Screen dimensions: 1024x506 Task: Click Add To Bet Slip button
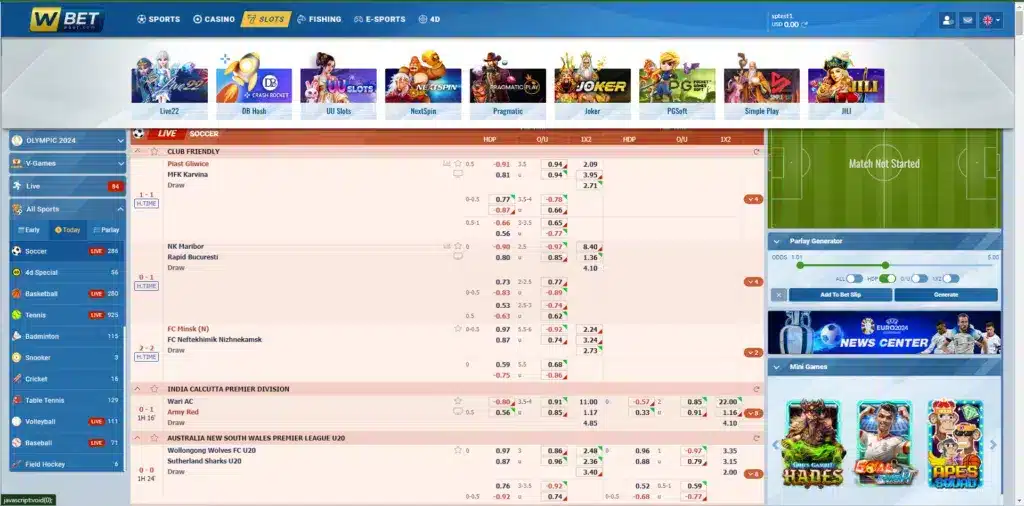pyautogui.click(x=840, y=295)
